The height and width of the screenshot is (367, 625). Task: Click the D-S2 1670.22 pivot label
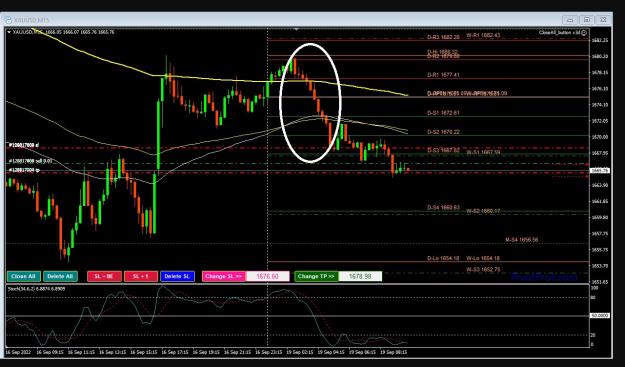point(443,132)
